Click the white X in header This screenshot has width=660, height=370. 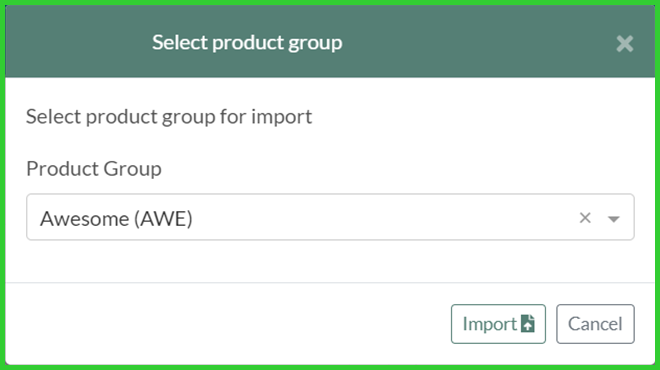(x=625, y=44)
